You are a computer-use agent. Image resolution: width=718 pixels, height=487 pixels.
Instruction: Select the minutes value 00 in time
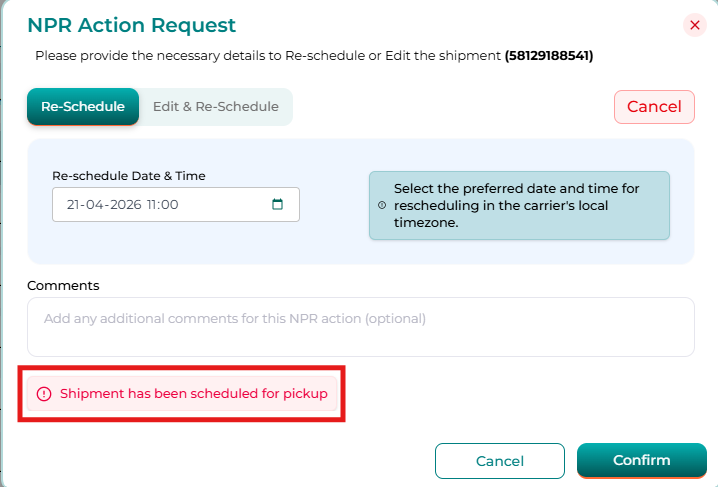point(169,205)
